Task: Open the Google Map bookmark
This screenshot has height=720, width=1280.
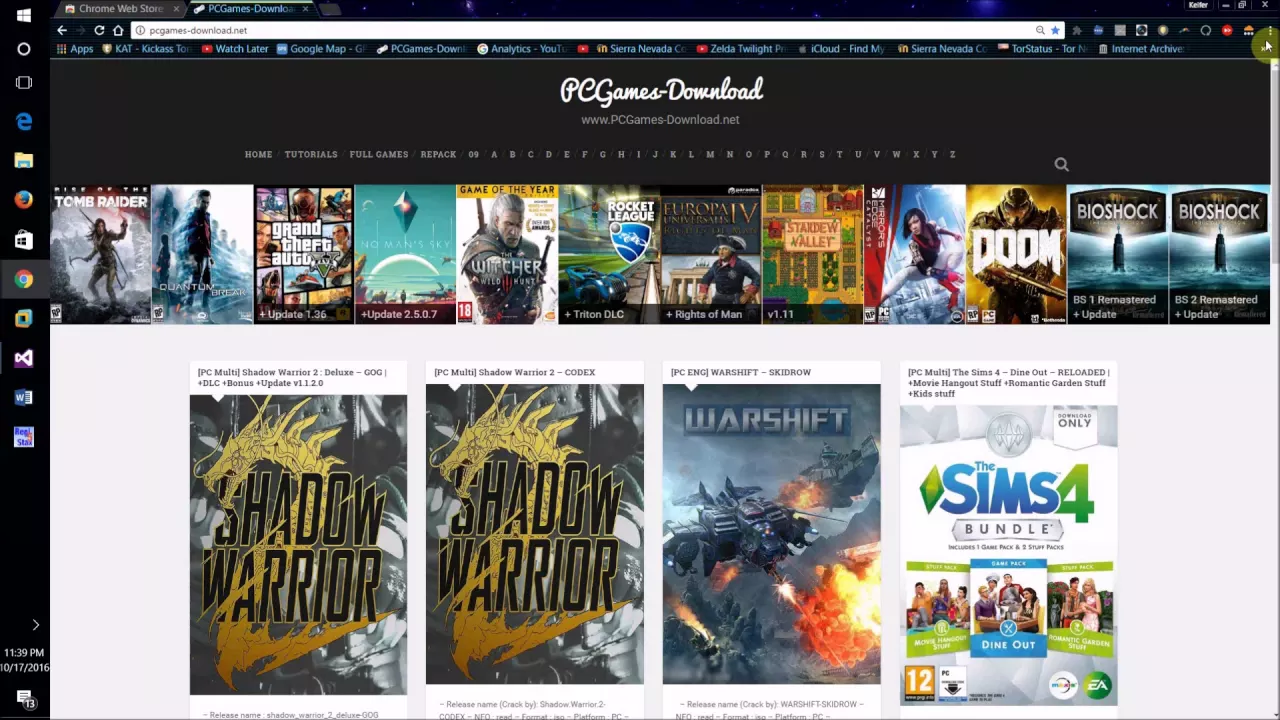Action: point(322,48)
